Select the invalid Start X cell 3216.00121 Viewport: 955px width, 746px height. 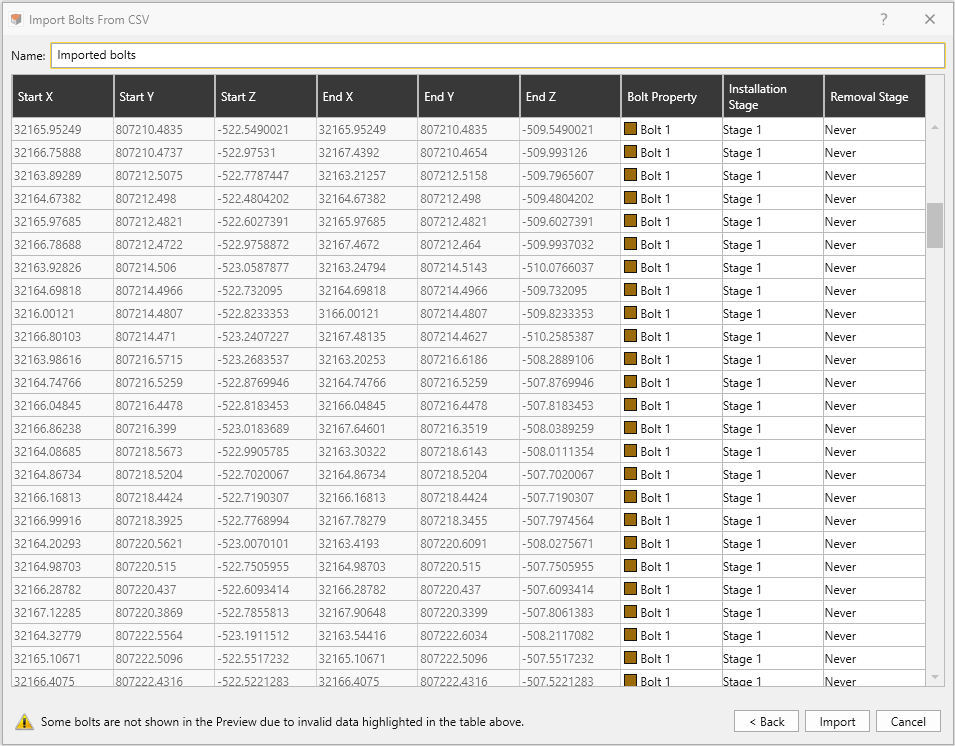tap(62, 314)
